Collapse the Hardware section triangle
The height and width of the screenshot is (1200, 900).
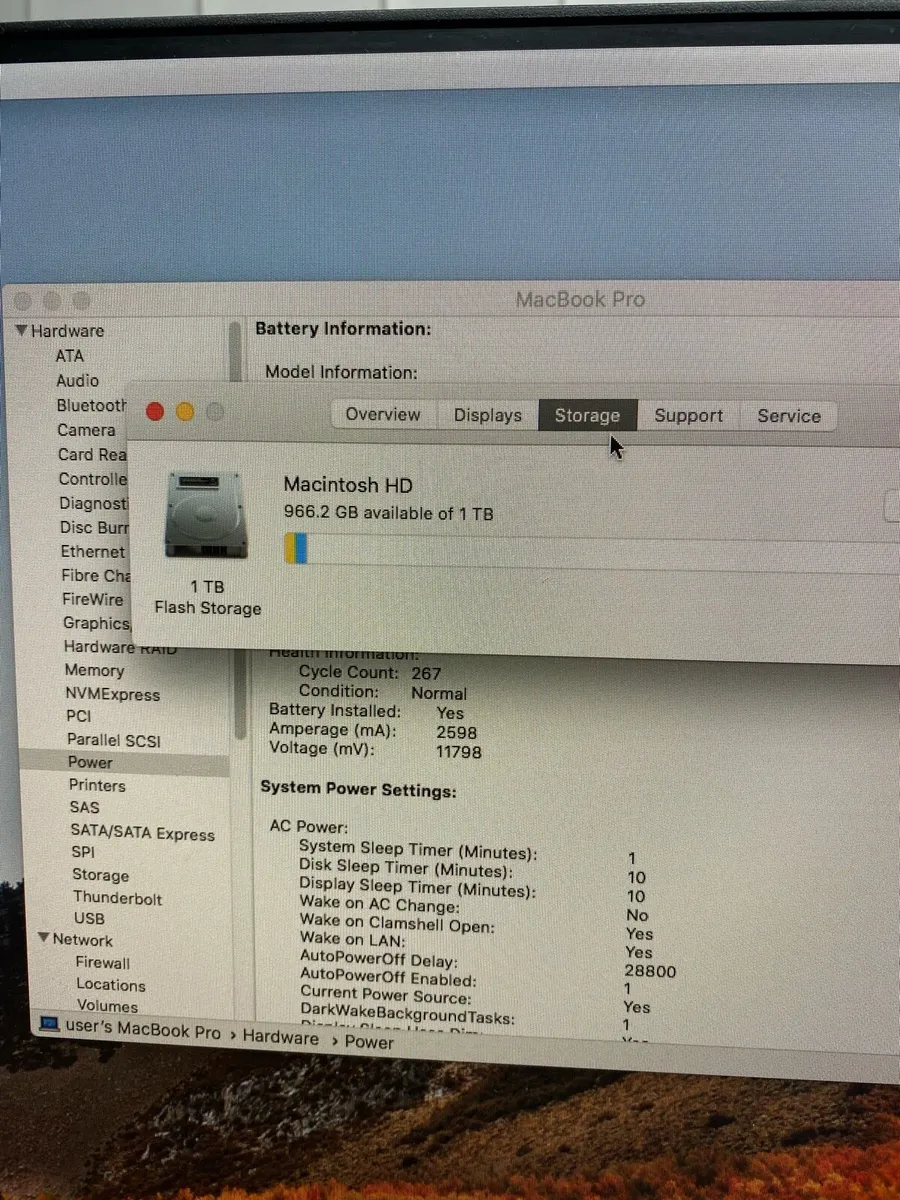pos(21,330)
